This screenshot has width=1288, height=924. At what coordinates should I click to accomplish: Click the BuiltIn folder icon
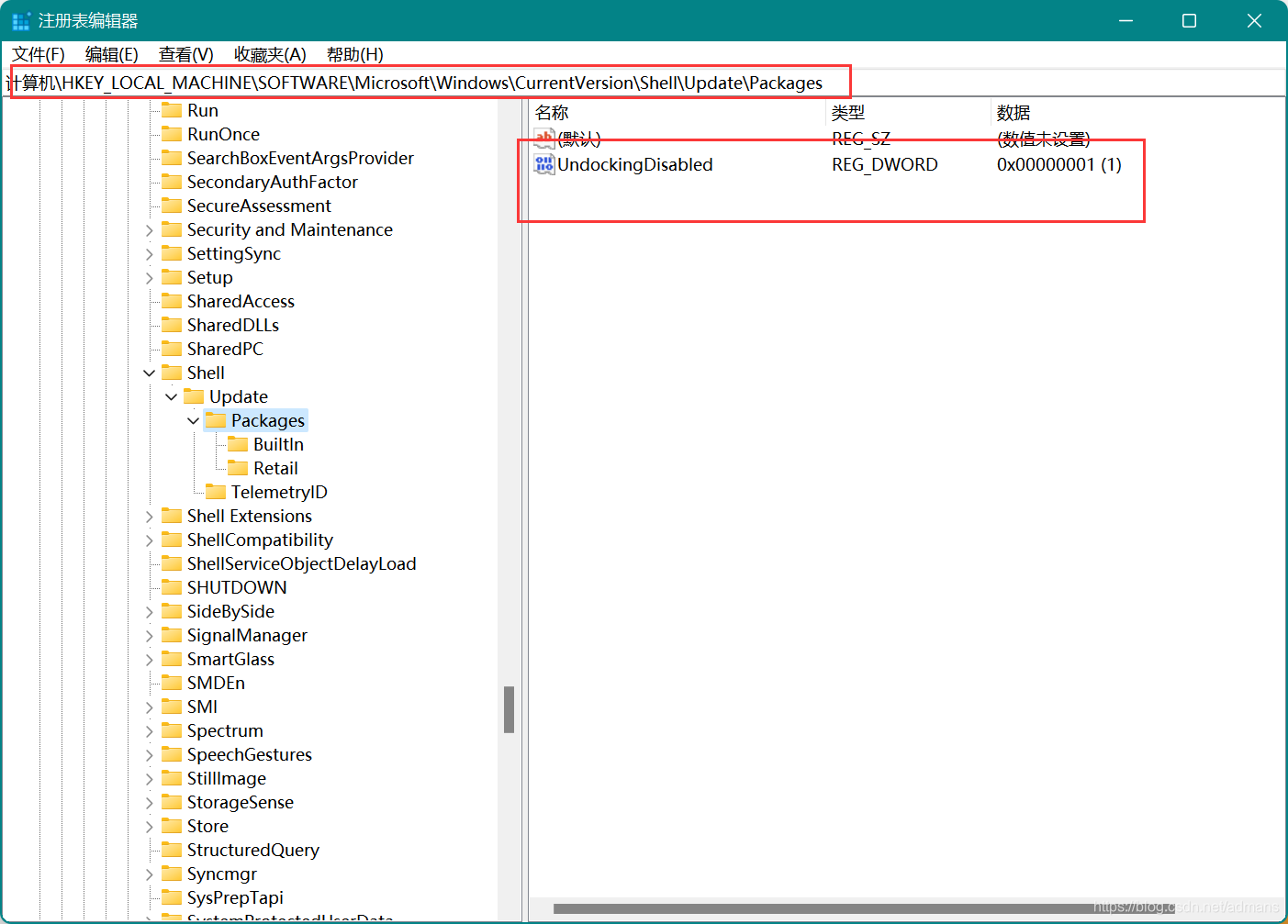238,444
